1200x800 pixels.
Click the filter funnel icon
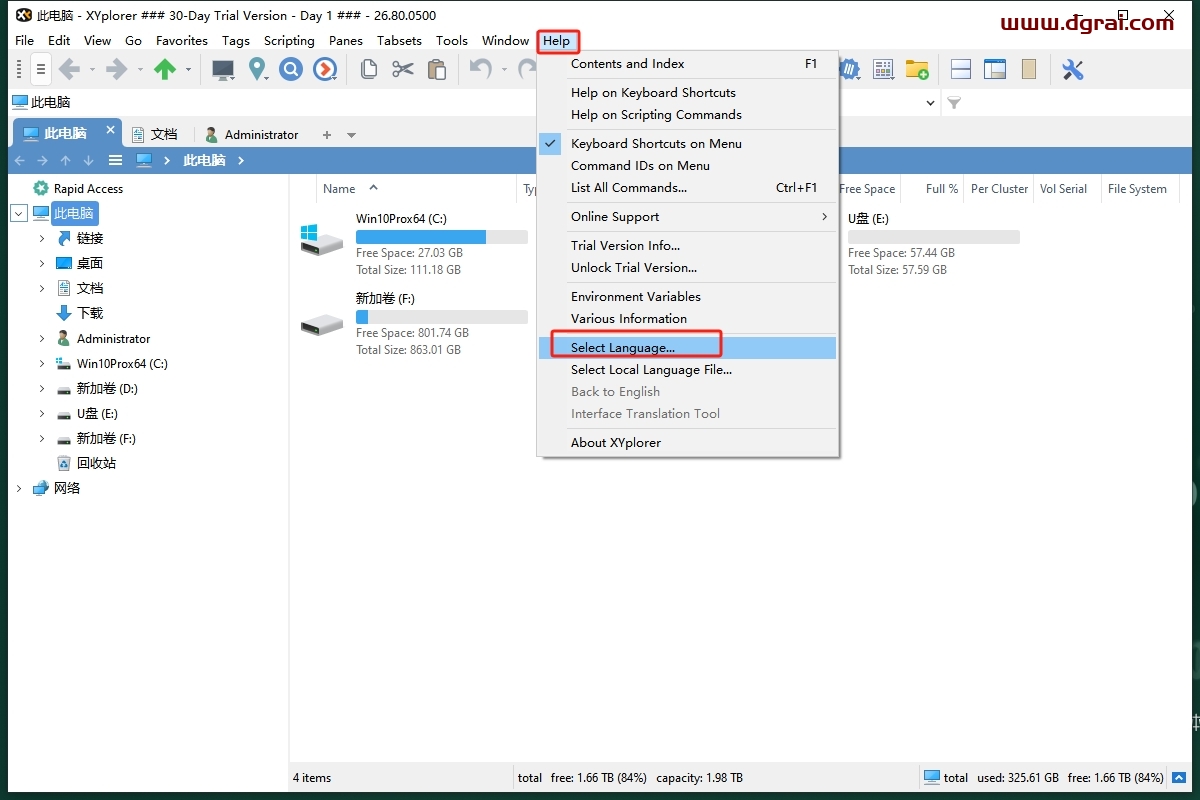tap(954, 102)
